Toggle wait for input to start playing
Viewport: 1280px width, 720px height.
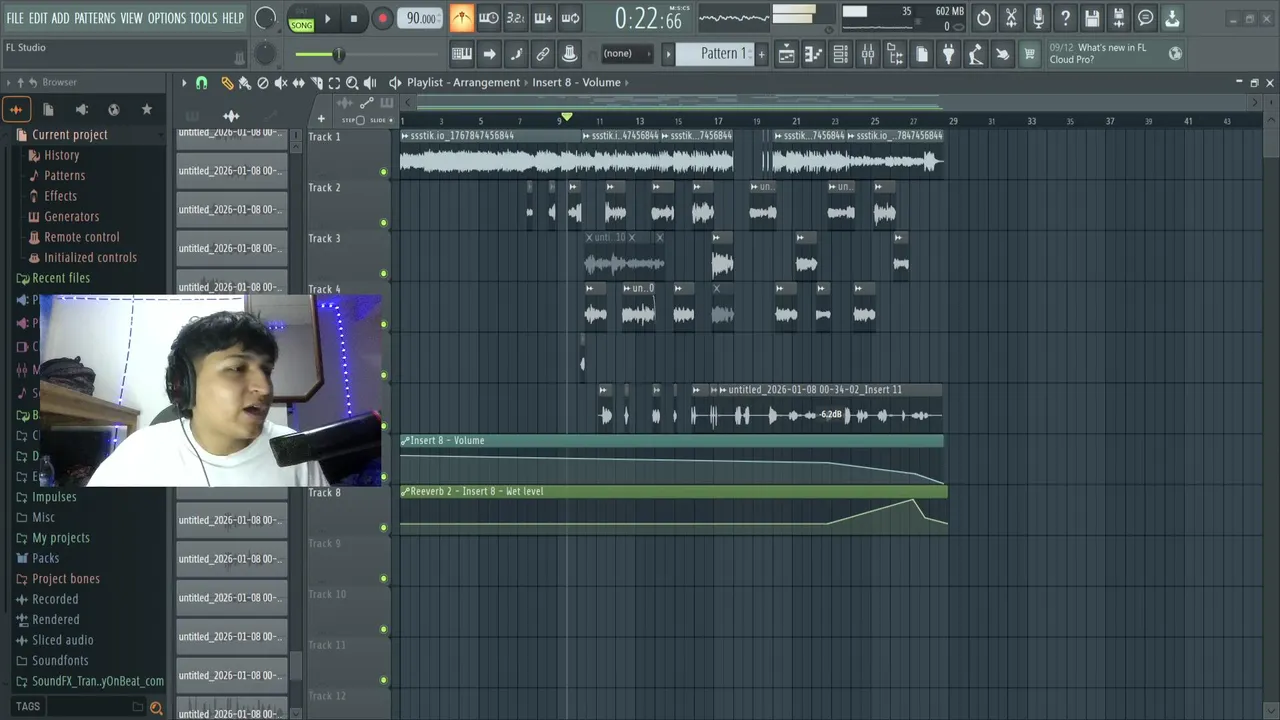click(x=488, y=18)
